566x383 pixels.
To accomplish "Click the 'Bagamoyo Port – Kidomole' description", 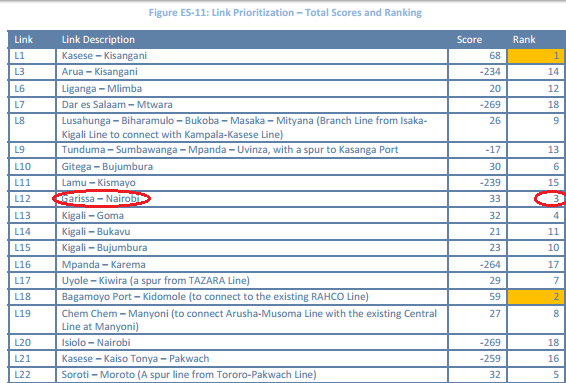I will pyautogui.click(x=215, y=297).
